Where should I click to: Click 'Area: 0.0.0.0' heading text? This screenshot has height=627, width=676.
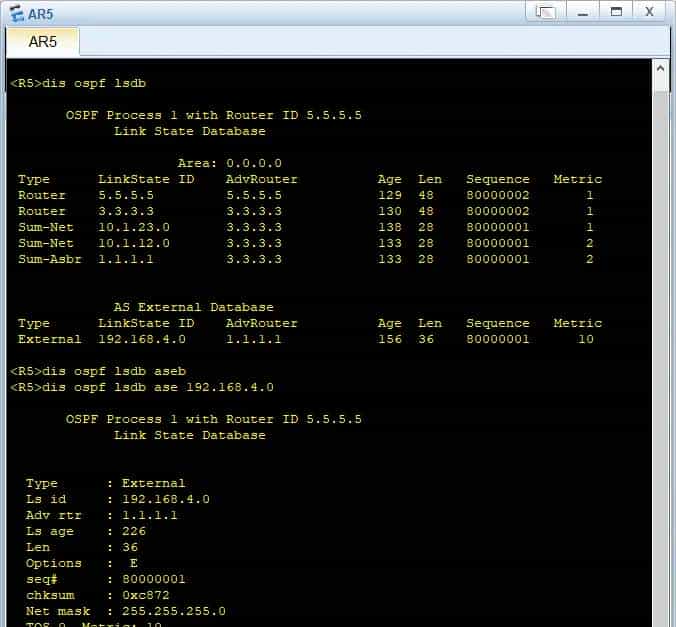pos(229,163)
